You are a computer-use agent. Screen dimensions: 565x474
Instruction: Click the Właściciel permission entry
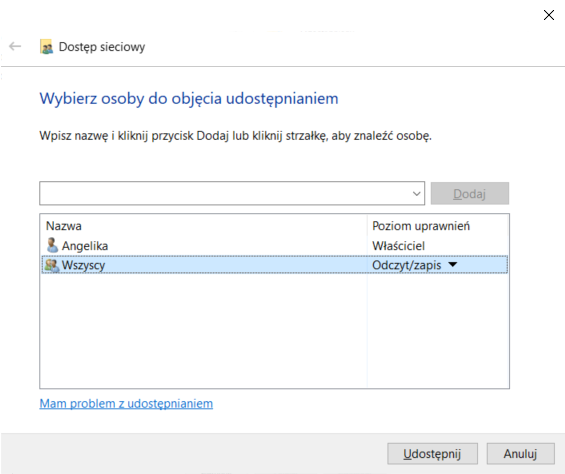point(398,246)
